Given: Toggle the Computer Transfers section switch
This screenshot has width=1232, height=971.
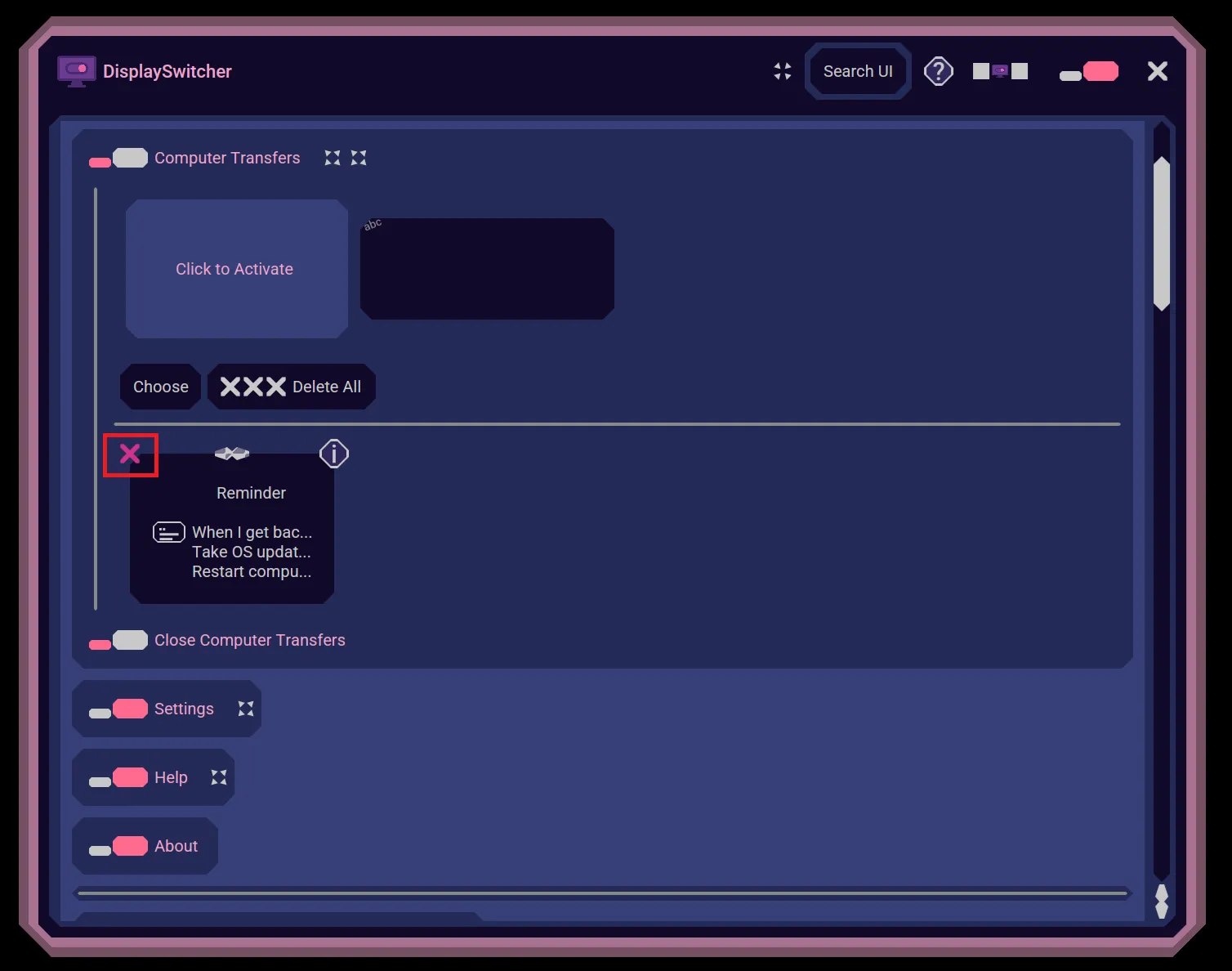Looking at the screenshot, I should point(118,158).
